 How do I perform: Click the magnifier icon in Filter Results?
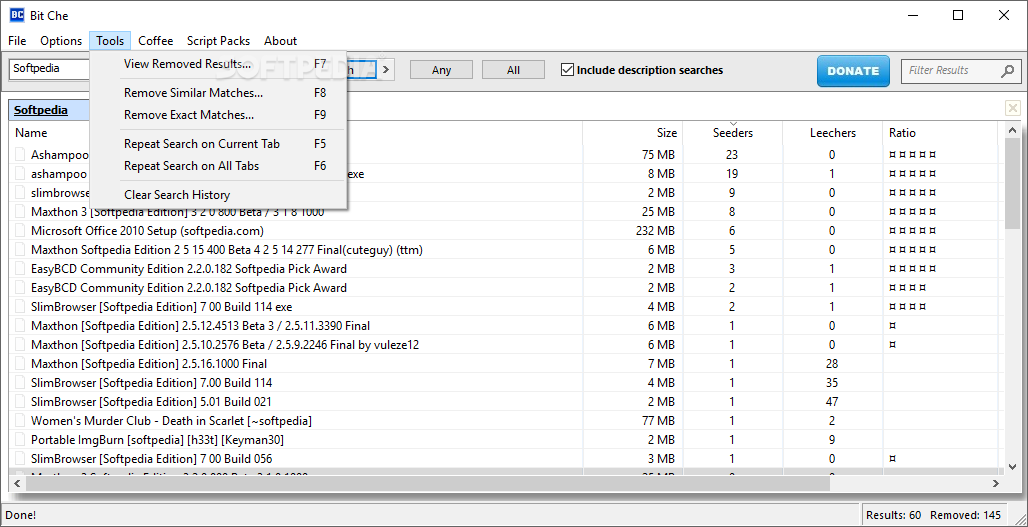pos(1008,71)
